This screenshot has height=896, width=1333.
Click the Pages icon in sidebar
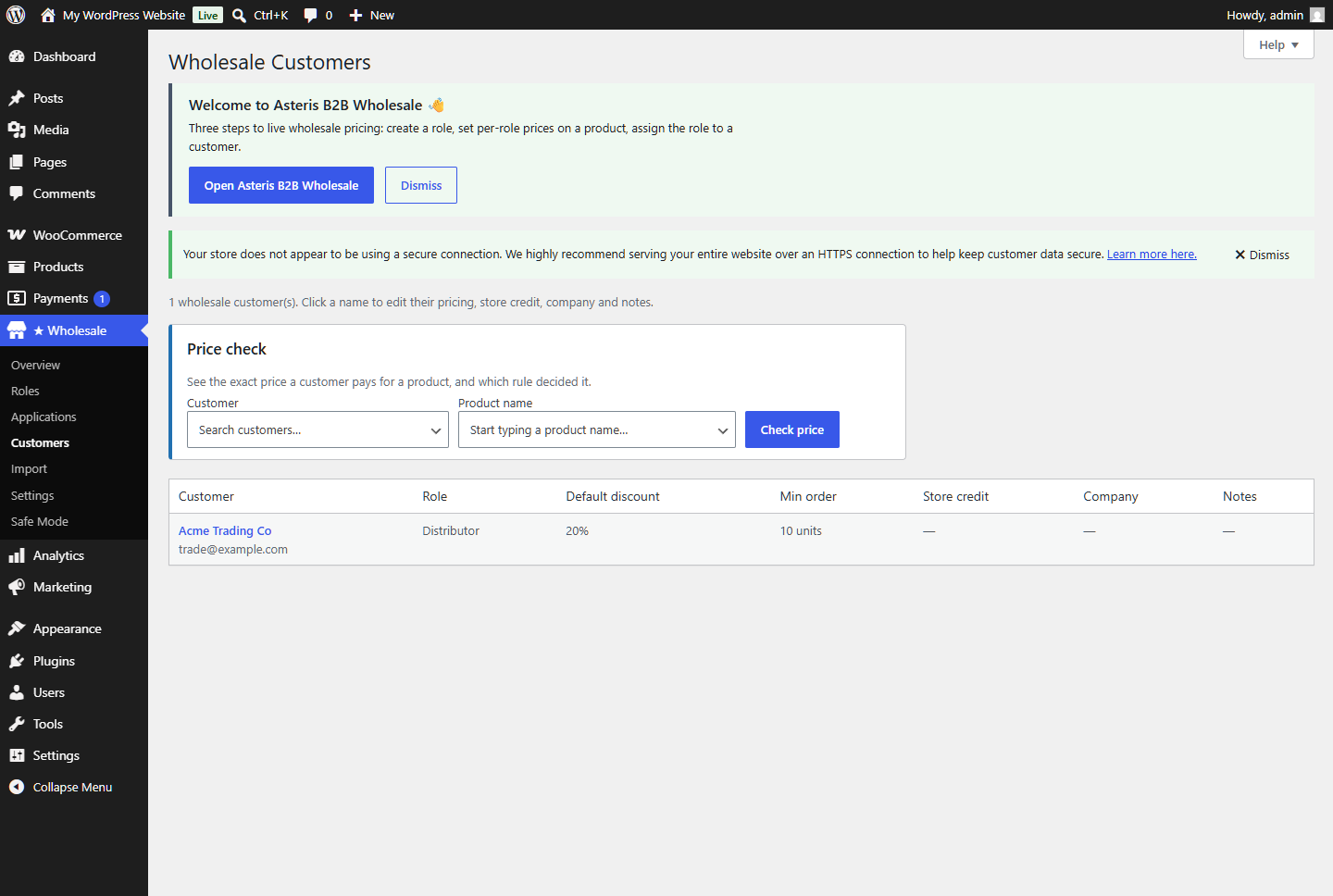click(17, 162)
